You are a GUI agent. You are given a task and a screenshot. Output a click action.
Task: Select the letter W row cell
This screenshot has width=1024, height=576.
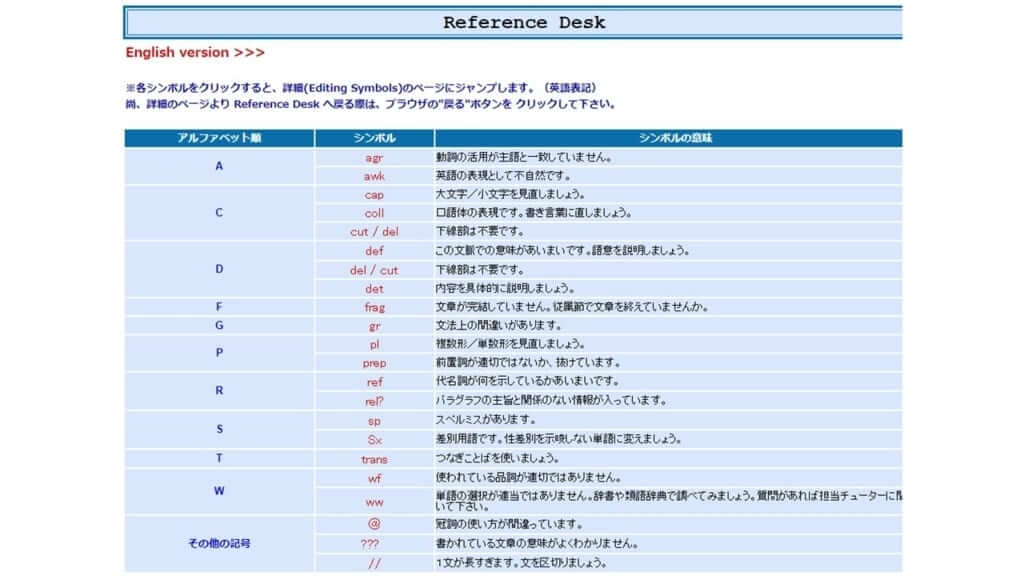pyautogui.click(x=219, y=491)
